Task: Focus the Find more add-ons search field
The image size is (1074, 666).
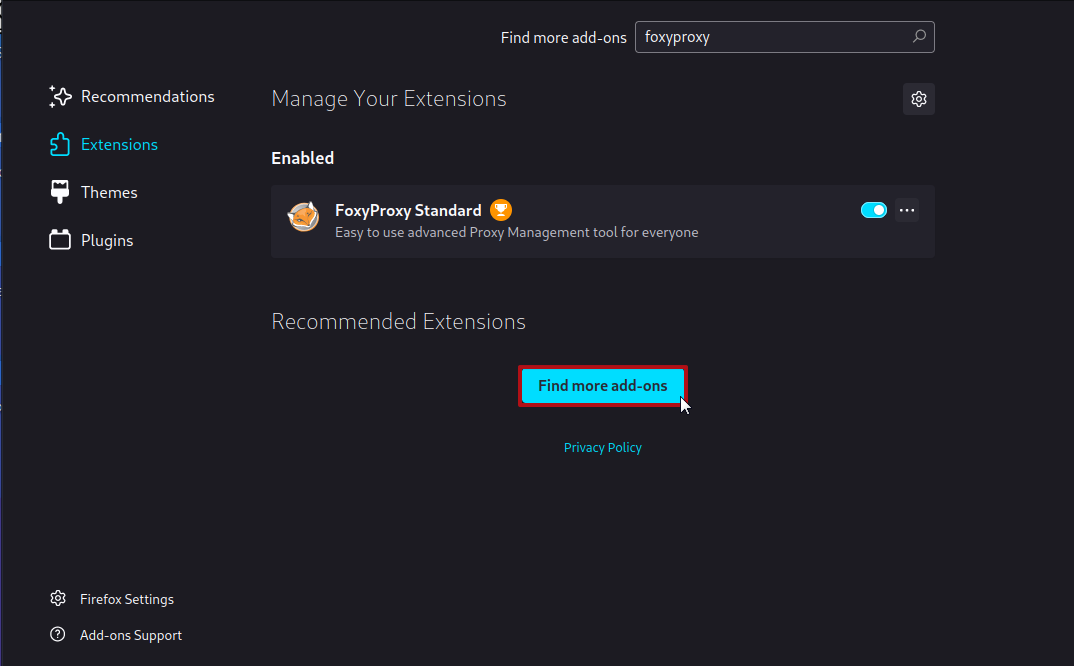Action: pyautogui.click(x=784, y=37)
